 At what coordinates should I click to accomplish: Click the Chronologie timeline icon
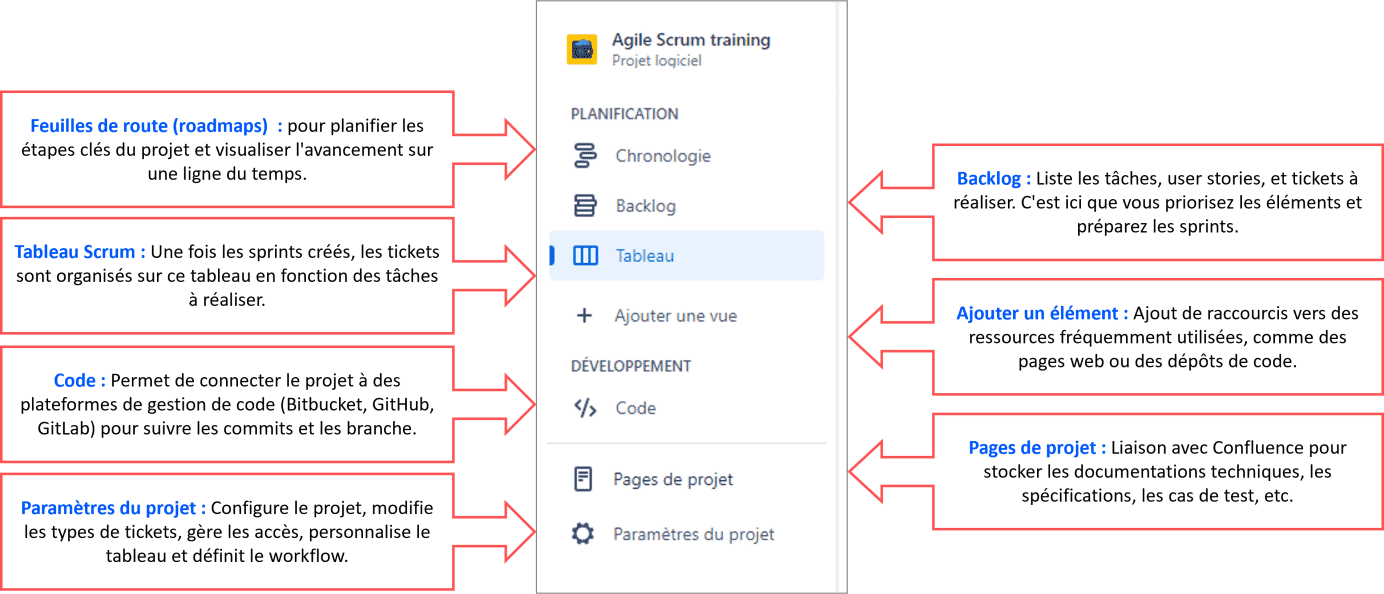pos(585,156)
